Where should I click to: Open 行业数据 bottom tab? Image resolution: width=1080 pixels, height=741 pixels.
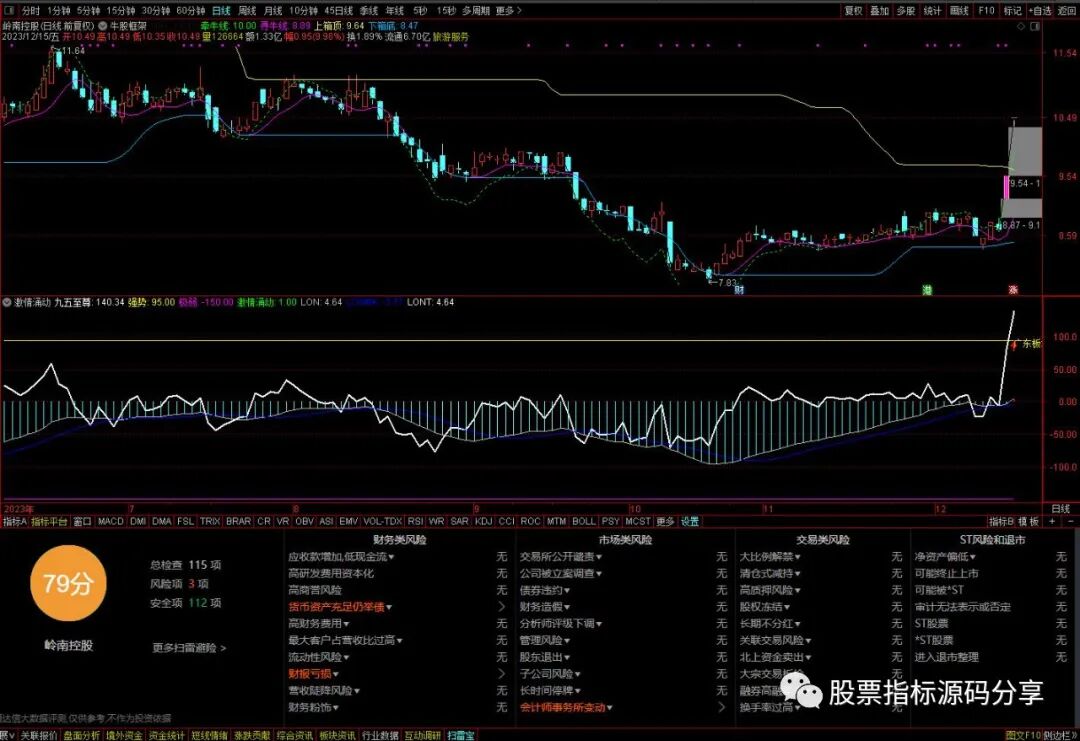(380, 735)
